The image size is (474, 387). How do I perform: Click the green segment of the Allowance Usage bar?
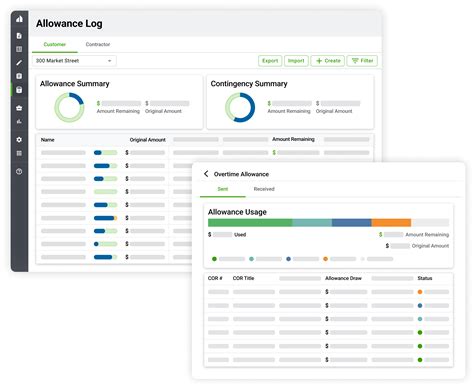(x=250, y=223)
